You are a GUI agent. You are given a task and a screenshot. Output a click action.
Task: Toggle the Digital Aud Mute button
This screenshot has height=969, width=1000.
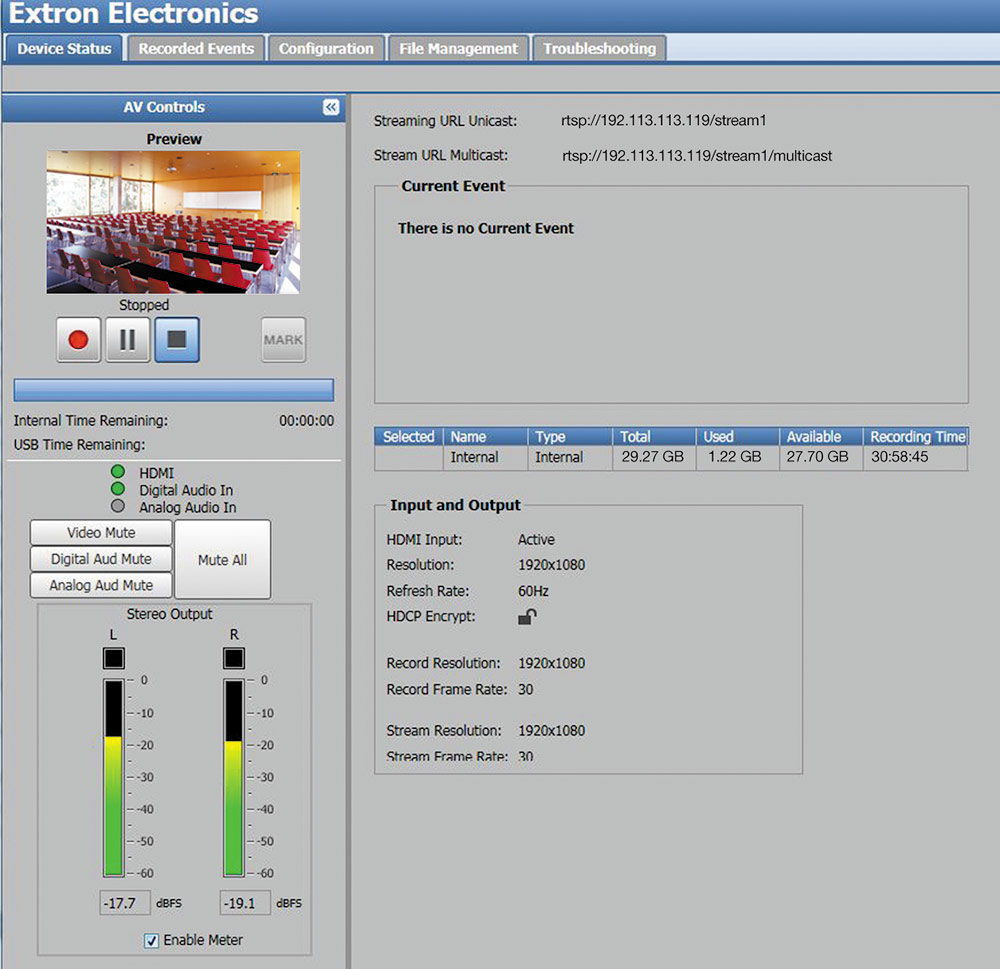pyautogui.click(x=101, y=559)
